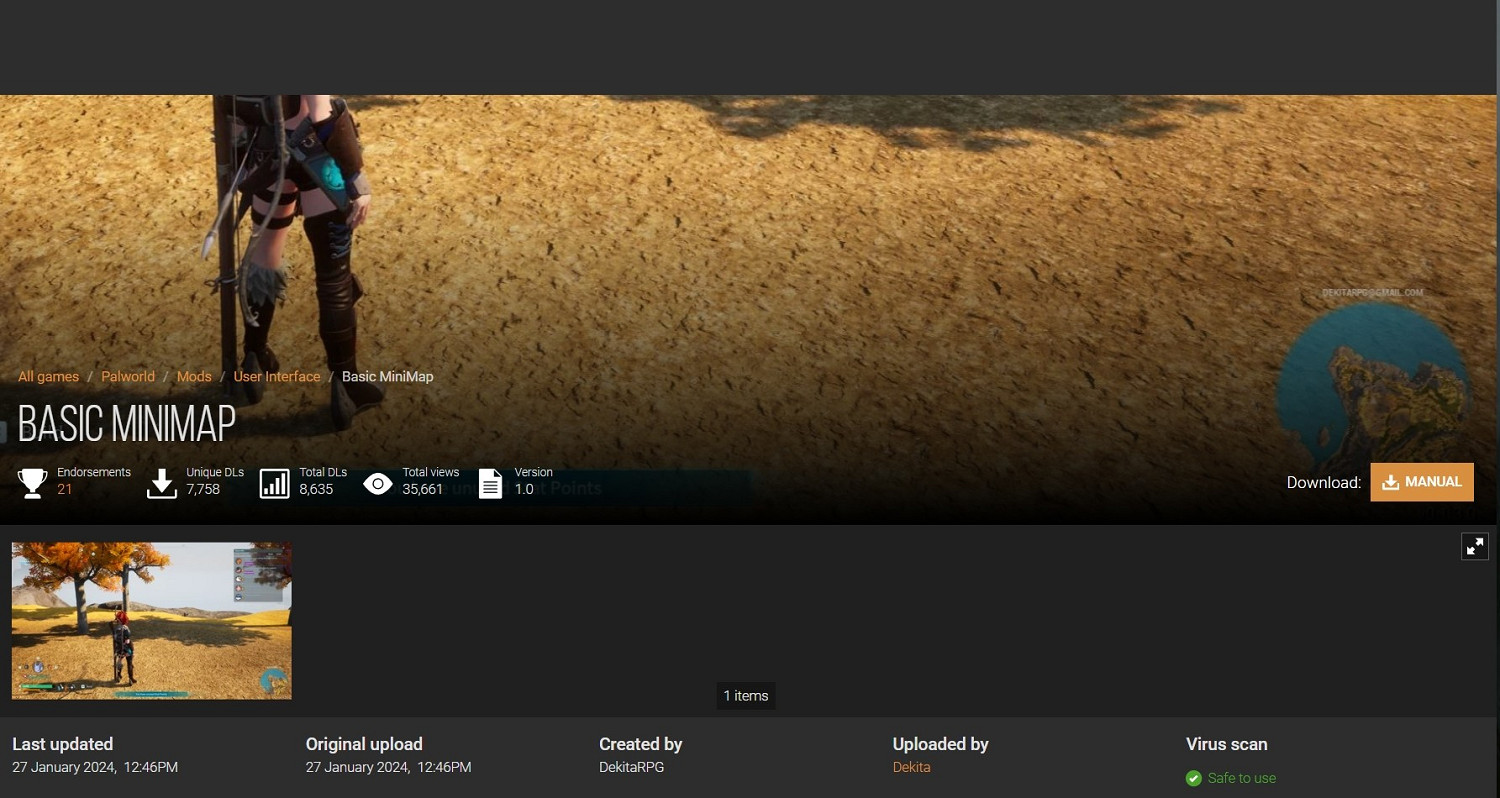Click the 1 items gallery counter
The height and width of the screenshot is (798, 1500).
[x=746, y=696]
